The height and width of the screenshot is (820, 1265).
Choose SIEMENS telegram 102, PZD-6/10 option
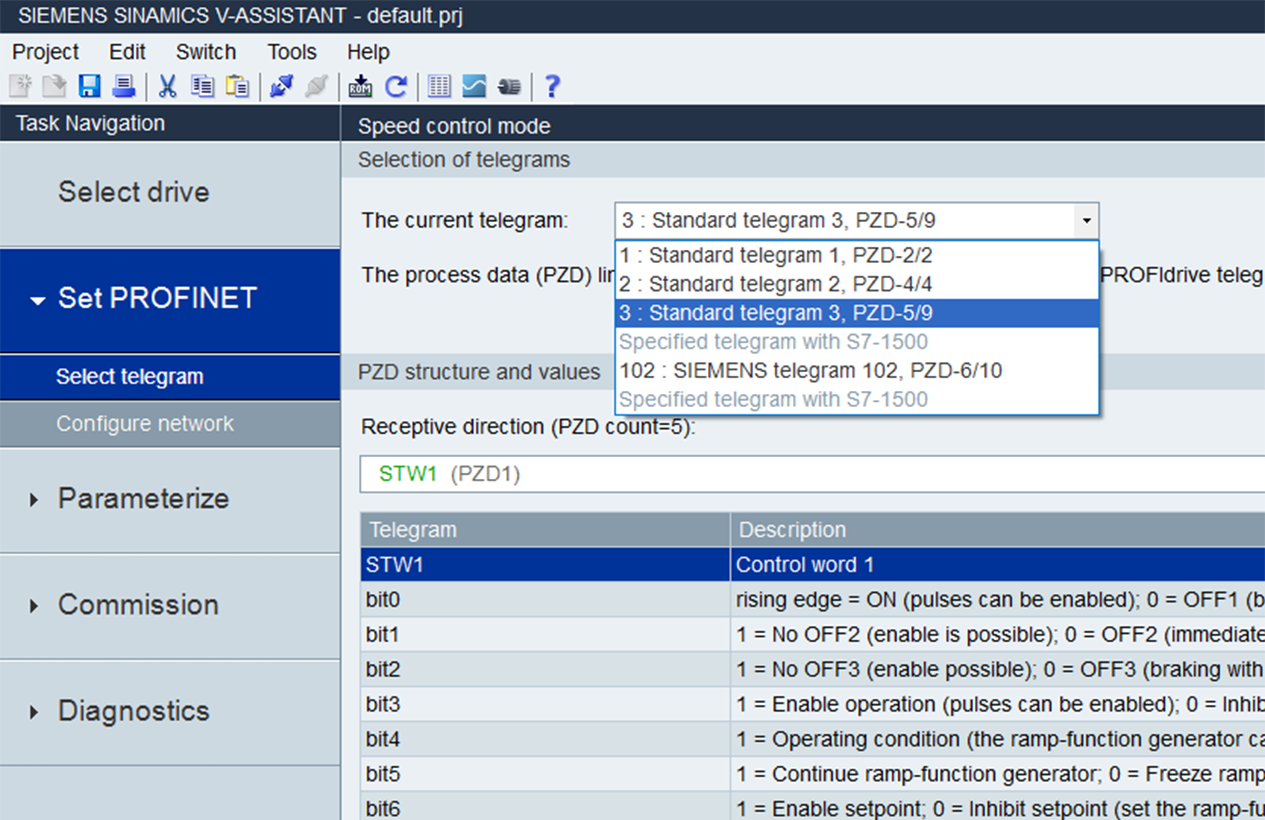click(857, 371)
